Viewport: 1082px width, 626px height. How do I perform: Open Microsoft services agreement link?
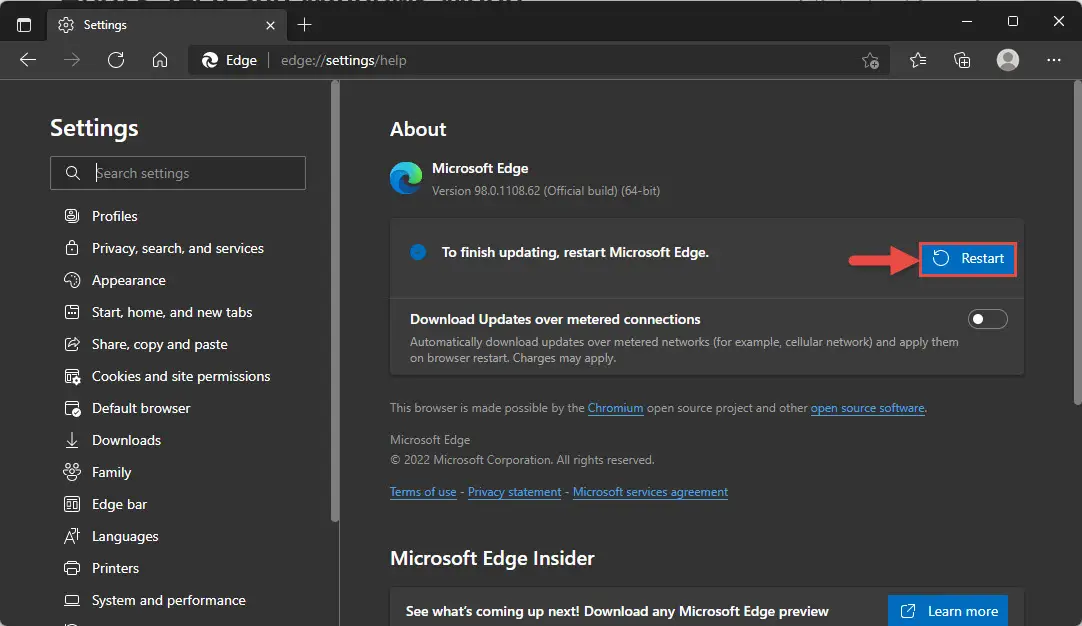[x=650, y=492]
